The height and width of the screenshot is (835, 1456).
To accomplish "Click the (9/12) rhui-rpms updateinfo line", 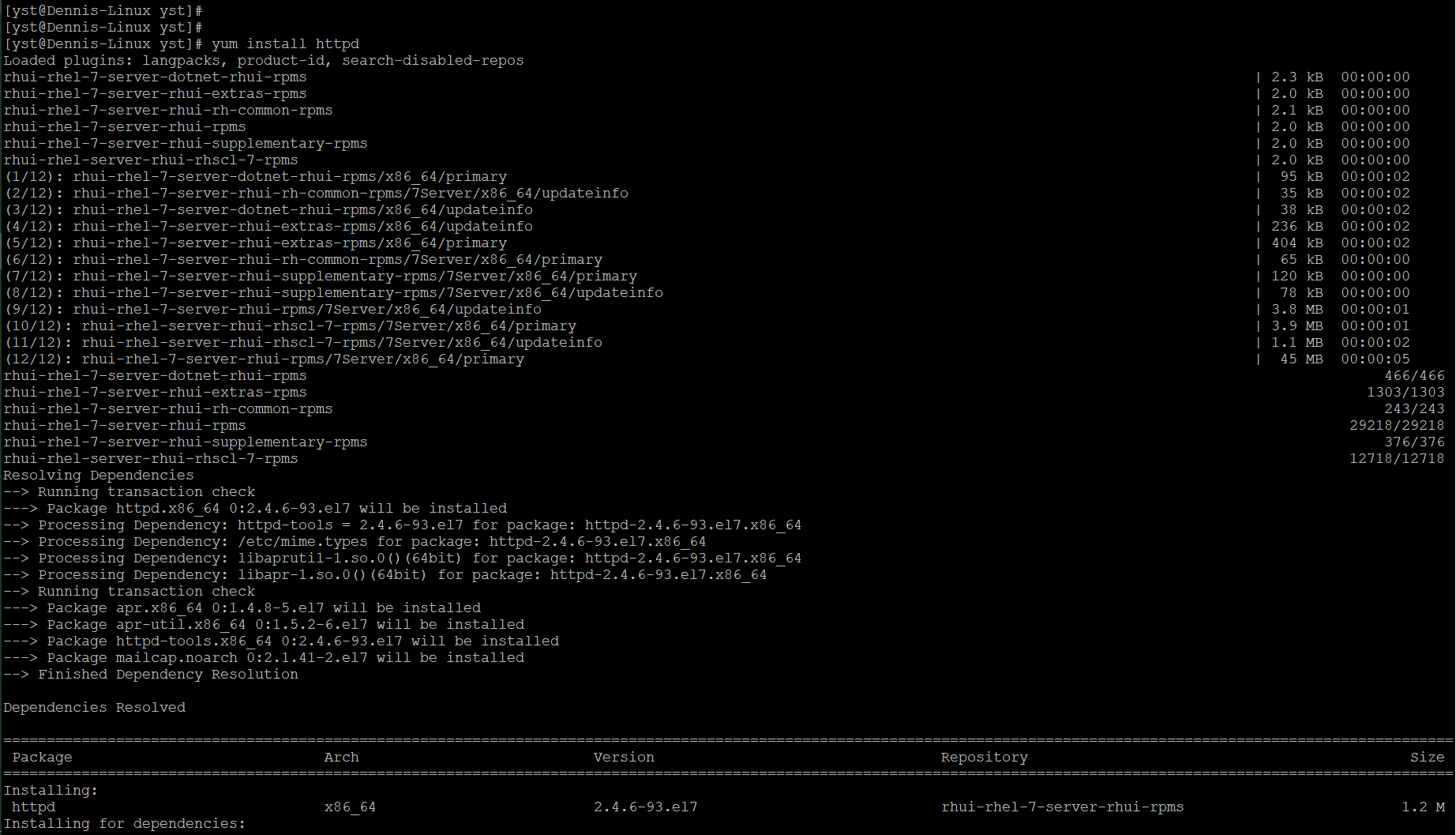I will coord(273,309).
